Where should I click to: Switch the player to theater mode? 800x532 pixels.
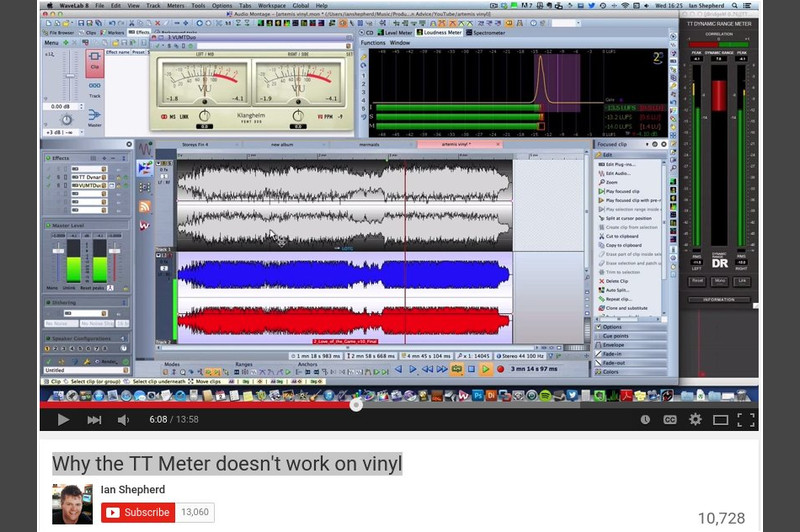[x=720, y=420]
